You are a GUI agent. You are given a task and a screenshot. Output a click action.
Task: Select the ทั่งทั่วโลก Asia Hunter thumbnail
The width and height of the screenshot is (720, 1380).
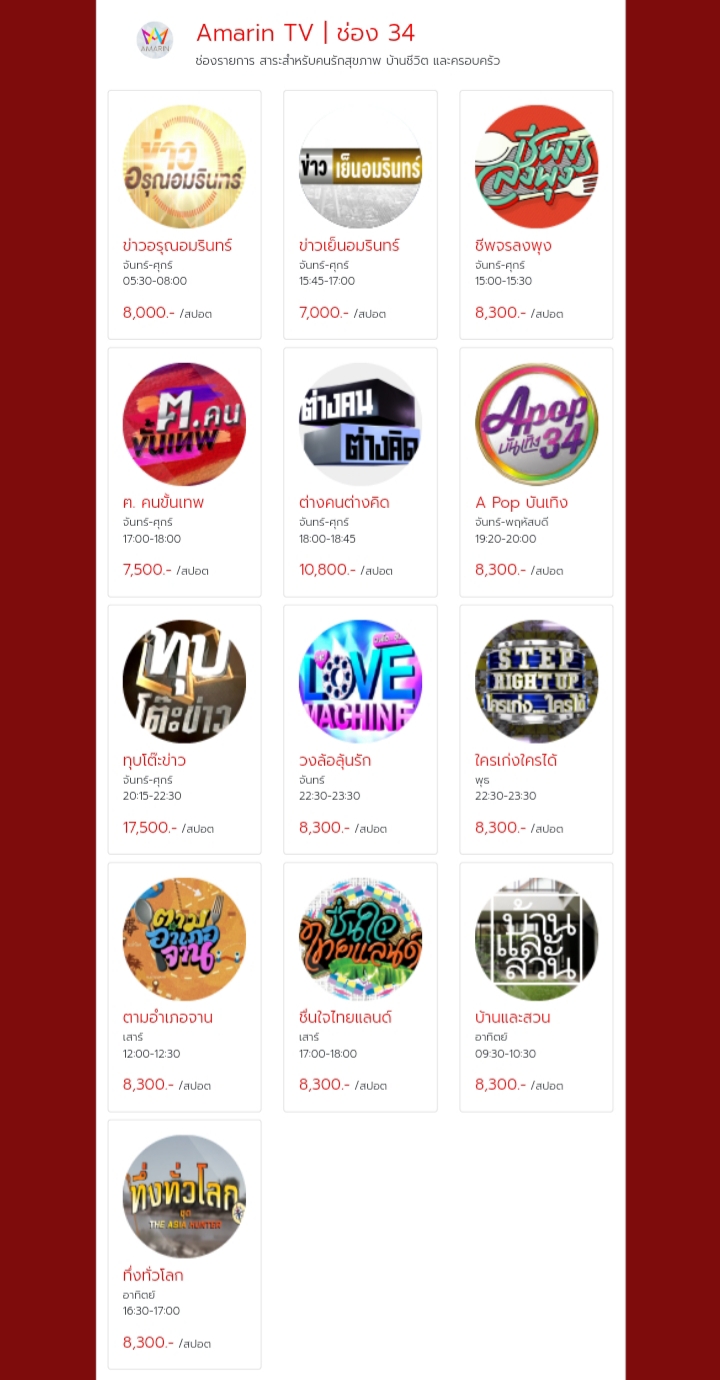184,1196
